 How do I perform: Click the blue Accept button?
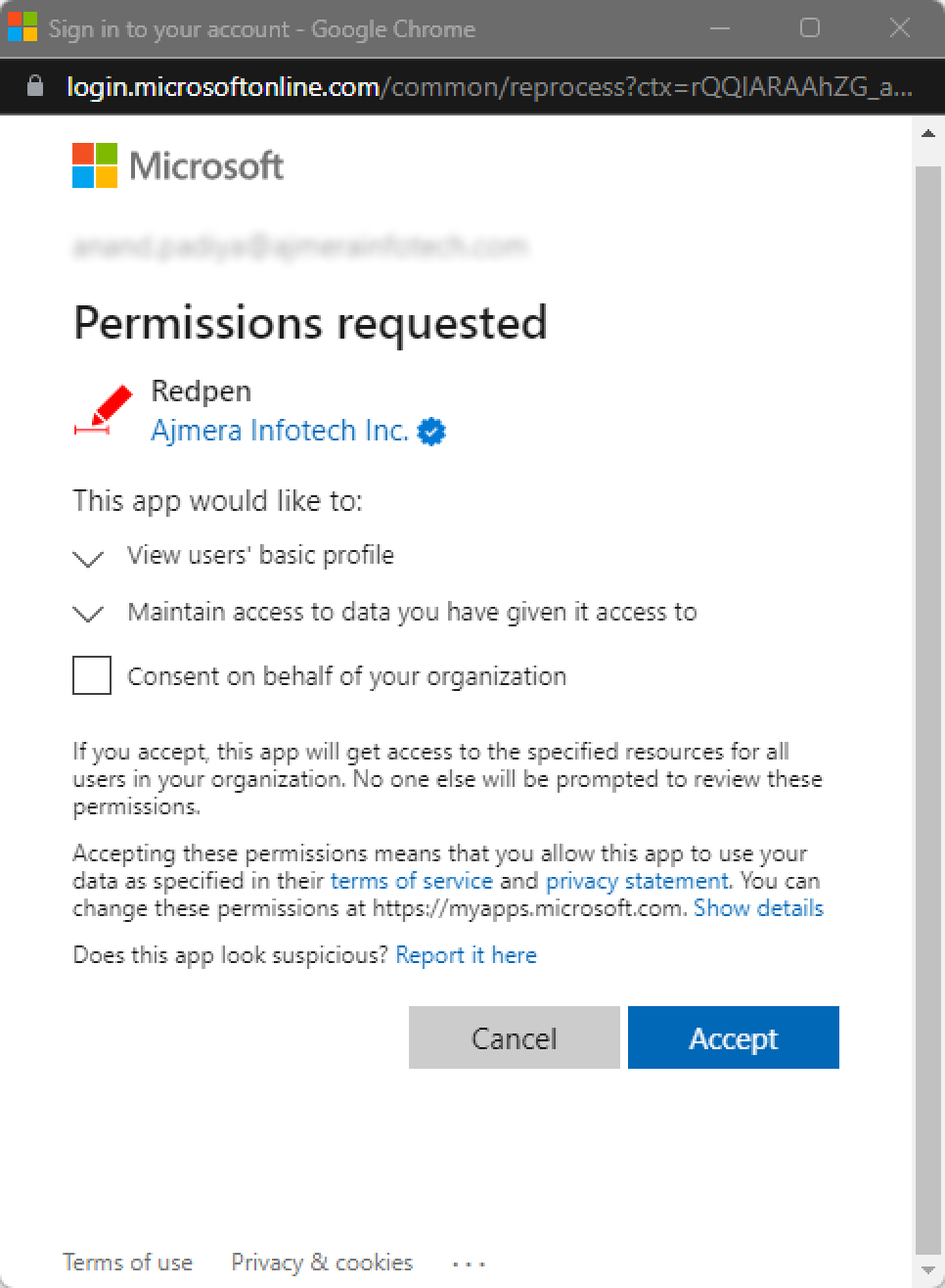point(734,1037)
